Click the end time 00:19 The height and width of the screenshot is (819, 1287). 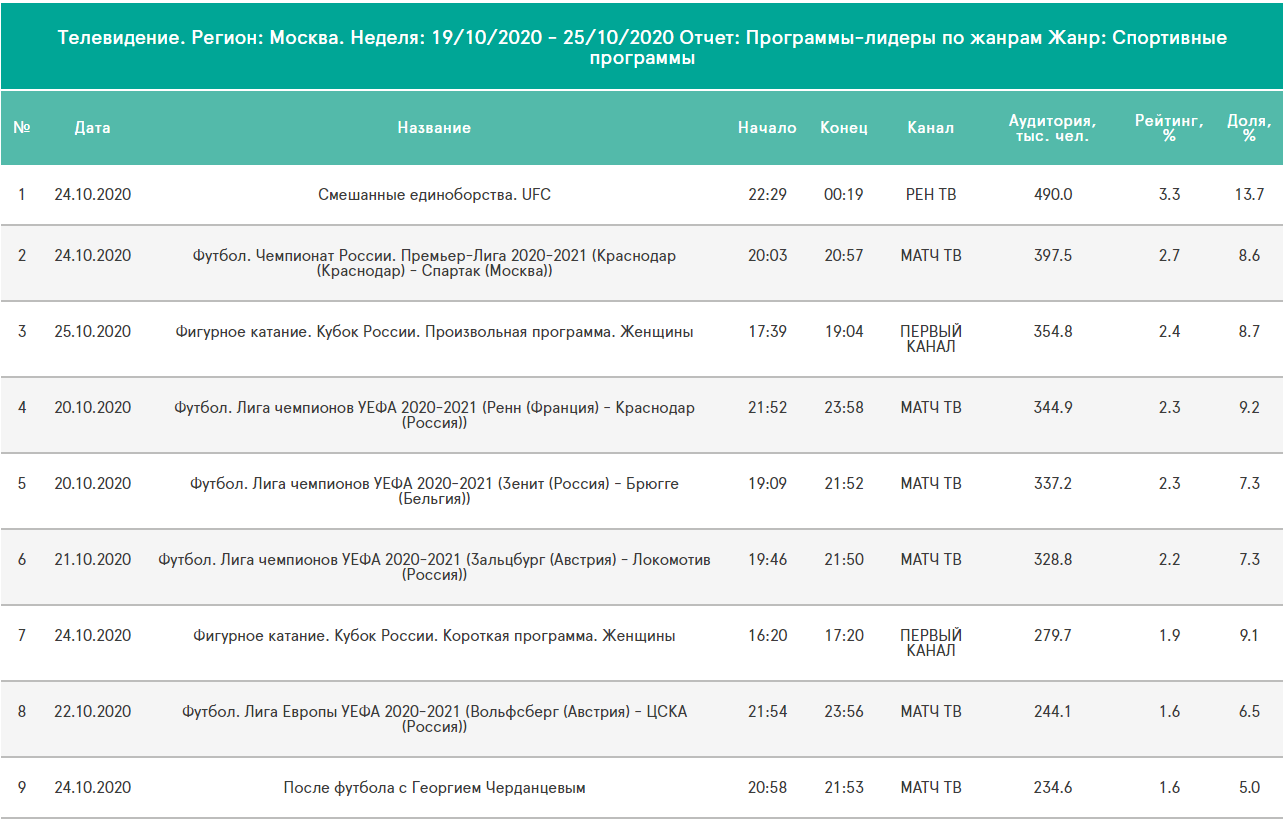844,195
